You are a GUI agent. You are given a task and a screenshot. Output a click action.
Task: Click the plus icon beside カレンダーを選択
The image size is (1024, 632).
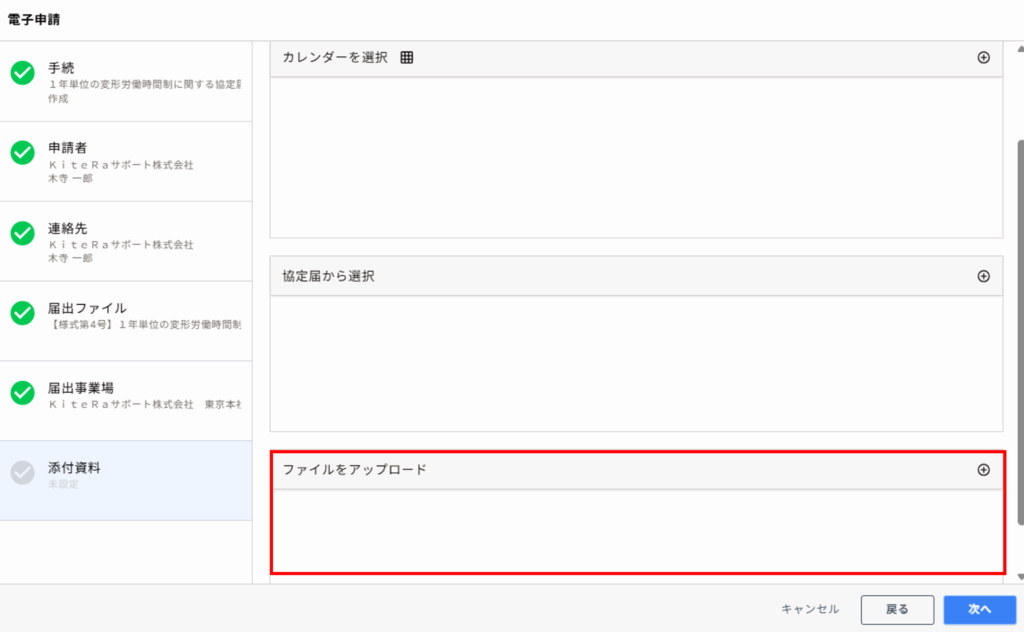983,58
